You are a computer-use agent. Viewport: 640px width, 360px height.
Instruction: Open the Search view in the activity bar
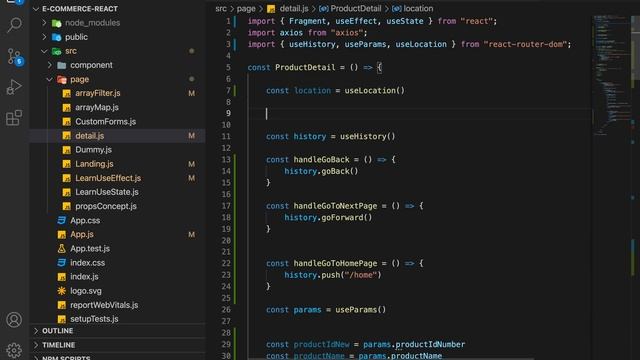pos(14,25)
